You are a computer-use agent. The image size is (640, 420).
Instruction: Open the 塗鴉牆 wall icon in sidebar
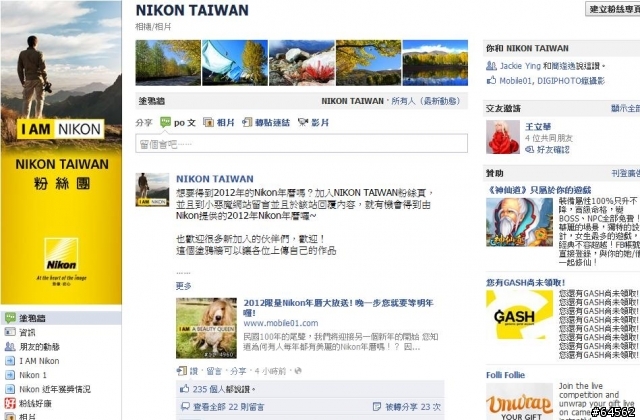click(10, 318)
